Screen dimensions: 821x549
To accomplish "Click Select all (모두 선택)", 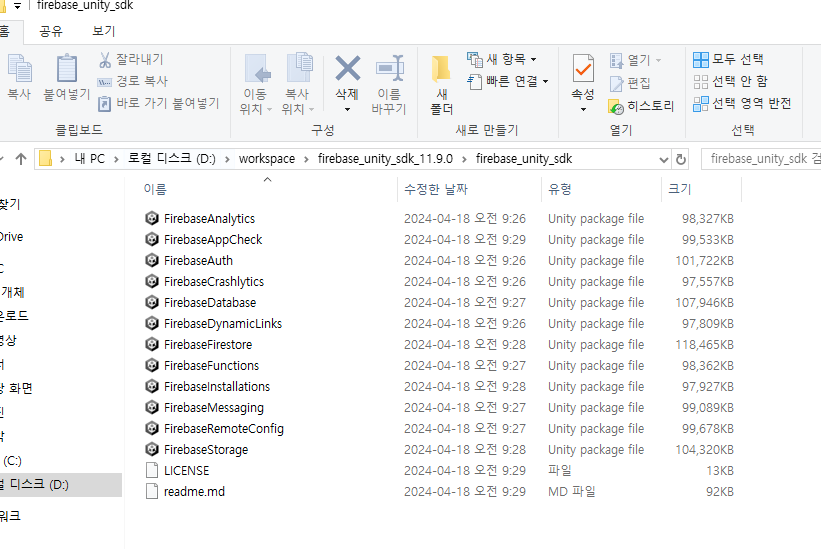I will point(728,59).
